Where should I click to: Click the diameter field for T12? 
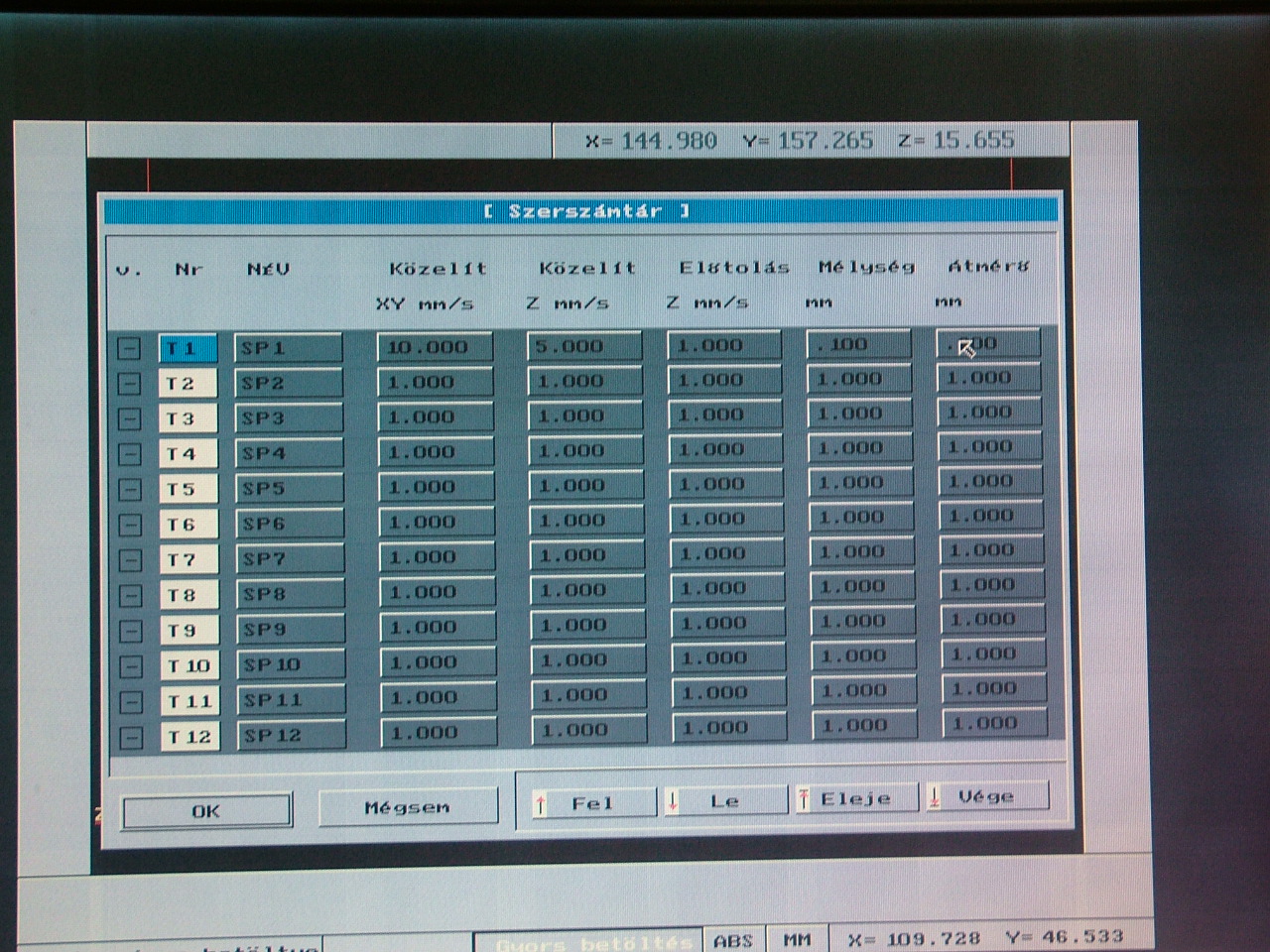(992, 724)
